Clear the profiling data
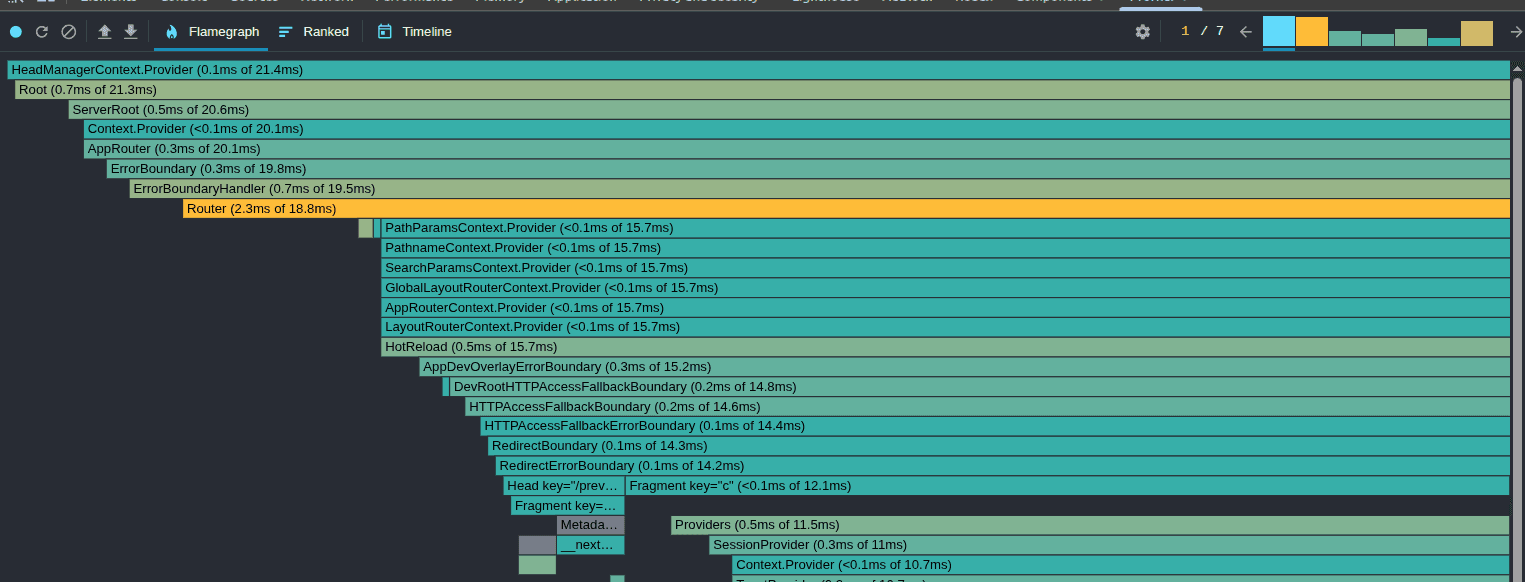The width and height of the screenshot is (1525, 582). [69, 32]
